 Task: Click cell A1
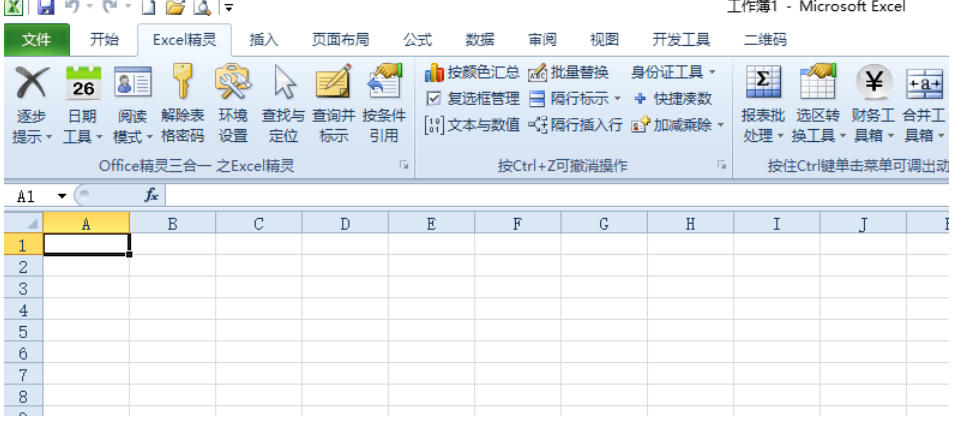[x=86, y=245]
